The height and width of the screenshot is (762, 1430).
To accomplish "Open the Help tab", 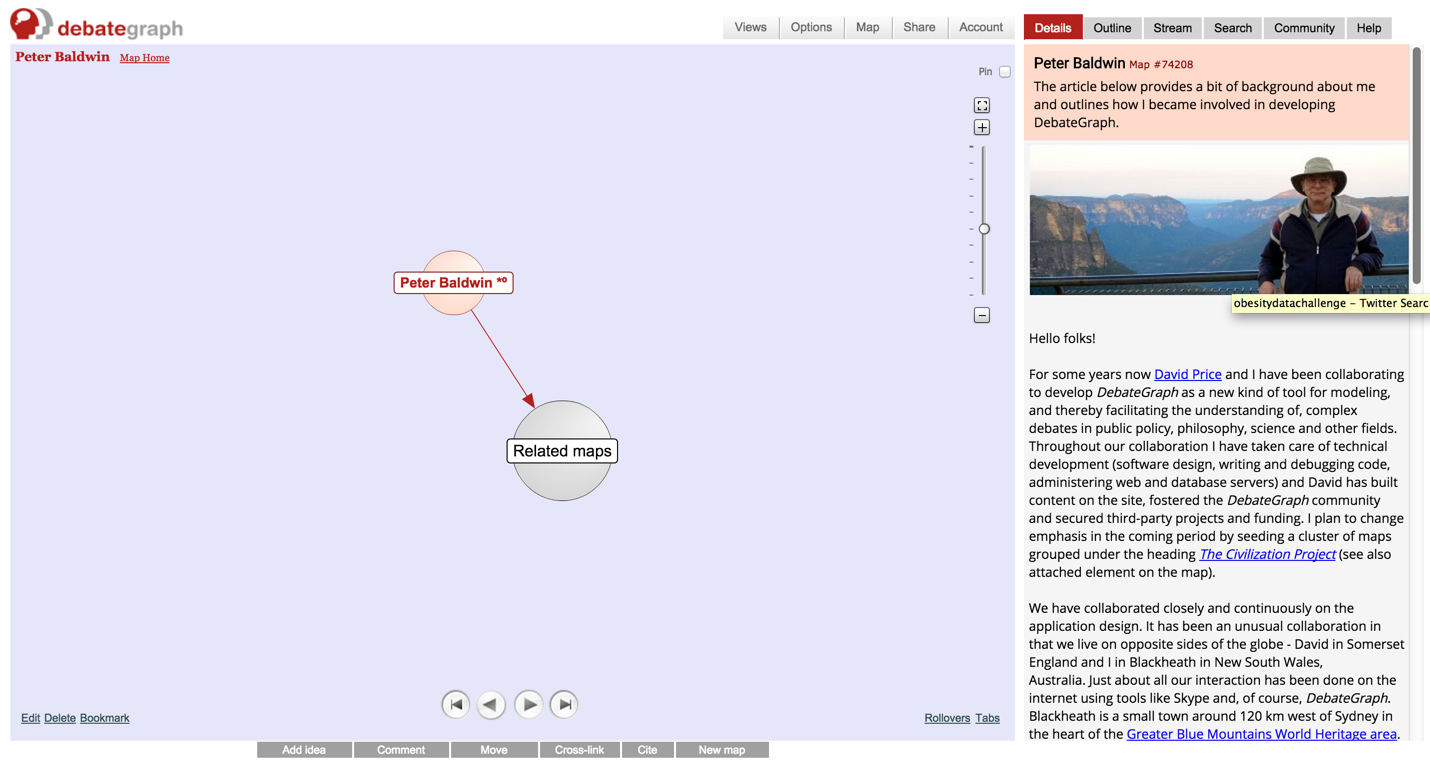I will pyautogui.click(x=1369, y=28).
